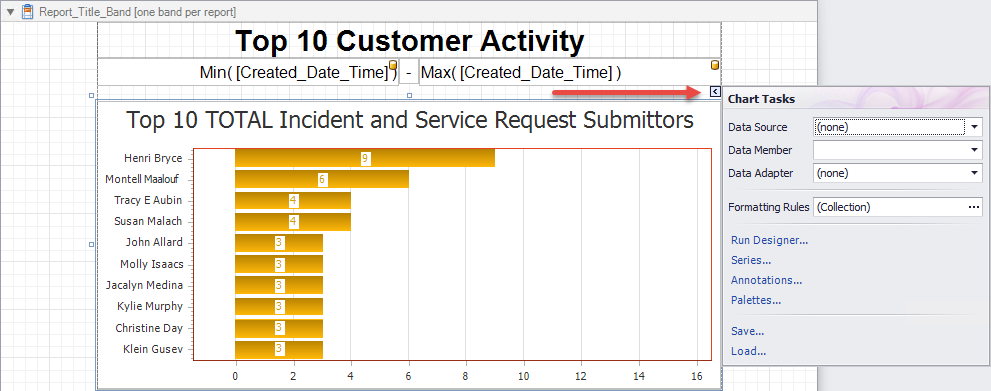Screen dimensions: 991x391
Task: Click the chart's top-left selection handle
Action: pos(92,95)
